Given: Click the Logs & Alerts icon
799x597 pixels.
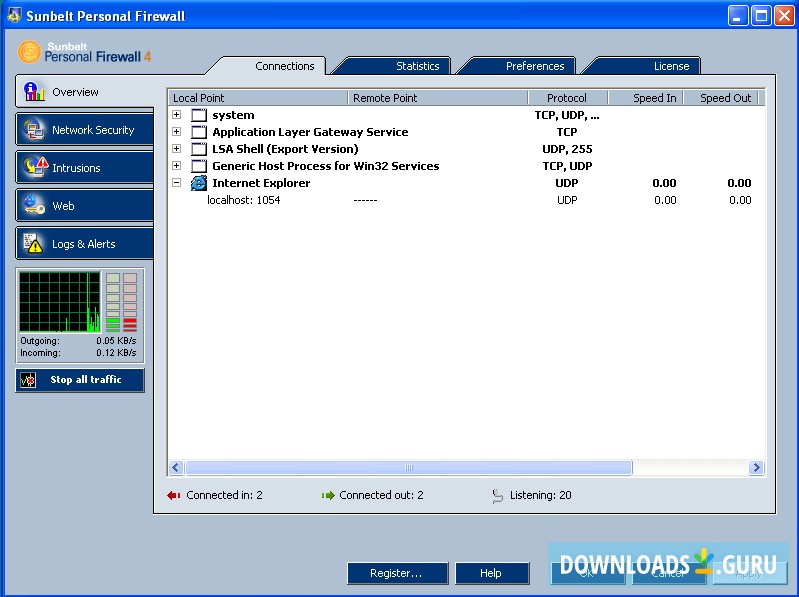Looking at the screenshot, I should click(x=33, y=243).
